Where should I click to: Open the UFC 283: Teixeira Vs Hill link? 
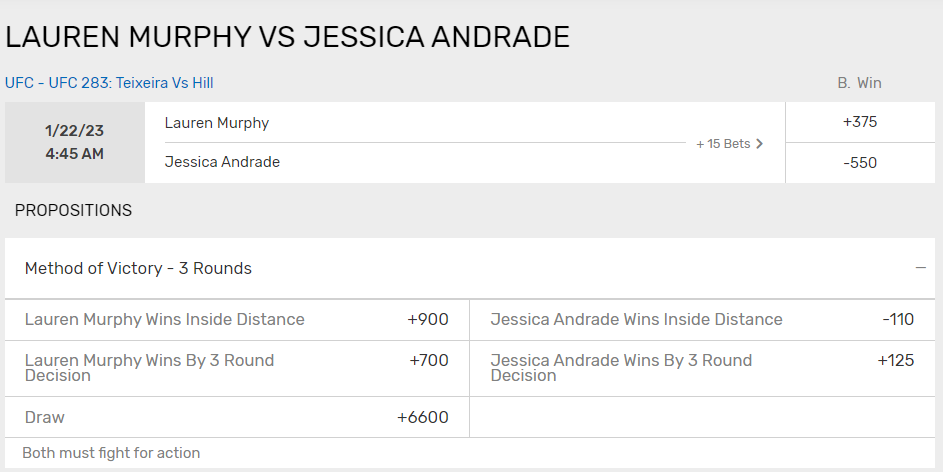(x=109, y=82)
